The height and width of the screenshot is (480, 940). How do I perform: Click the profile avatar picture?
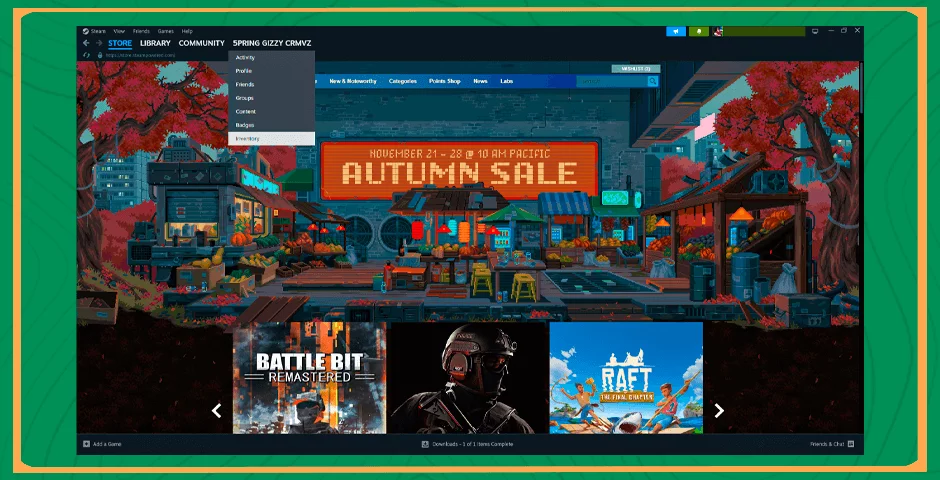point(718,31)
